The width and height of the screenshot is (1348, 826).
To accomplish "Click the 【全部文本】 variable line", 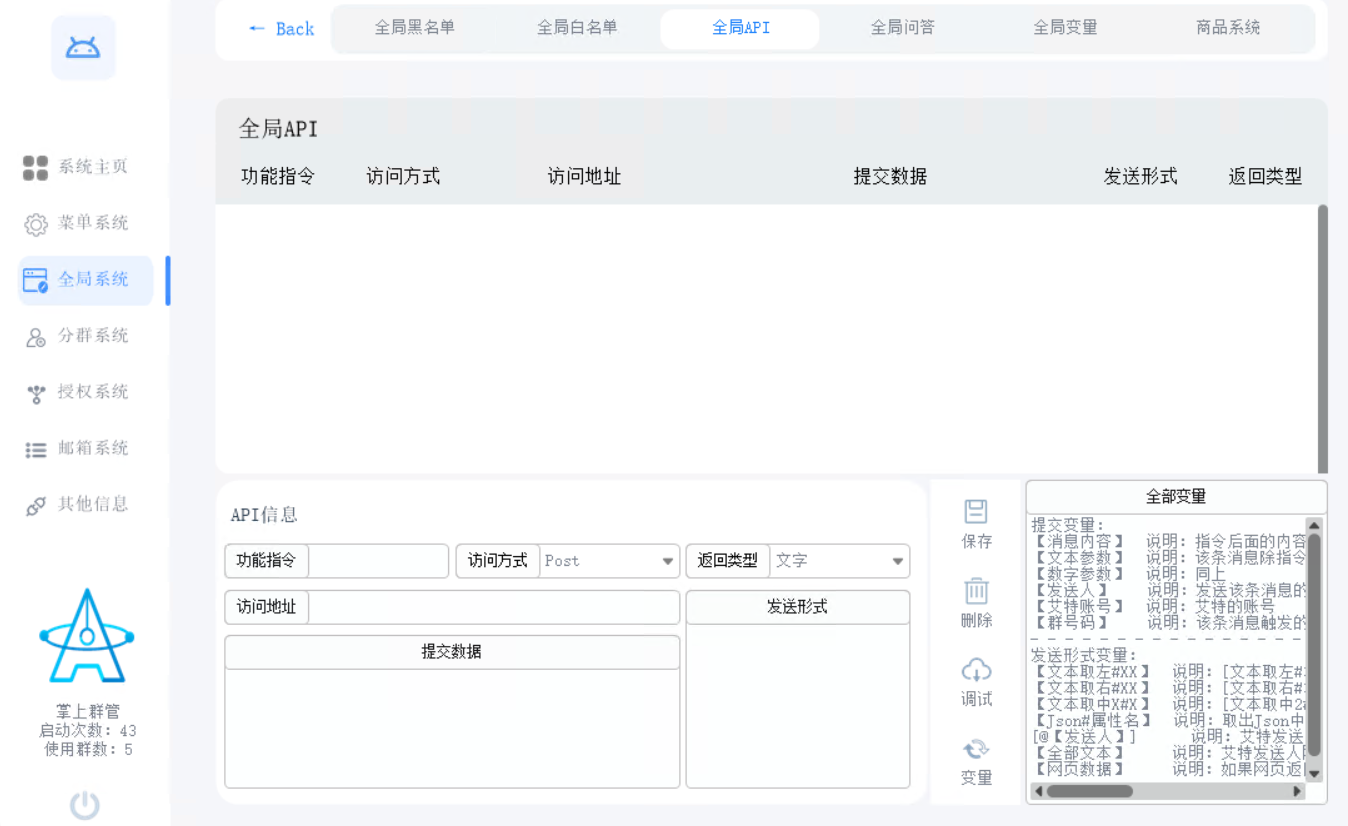I will pos(1169,753).
